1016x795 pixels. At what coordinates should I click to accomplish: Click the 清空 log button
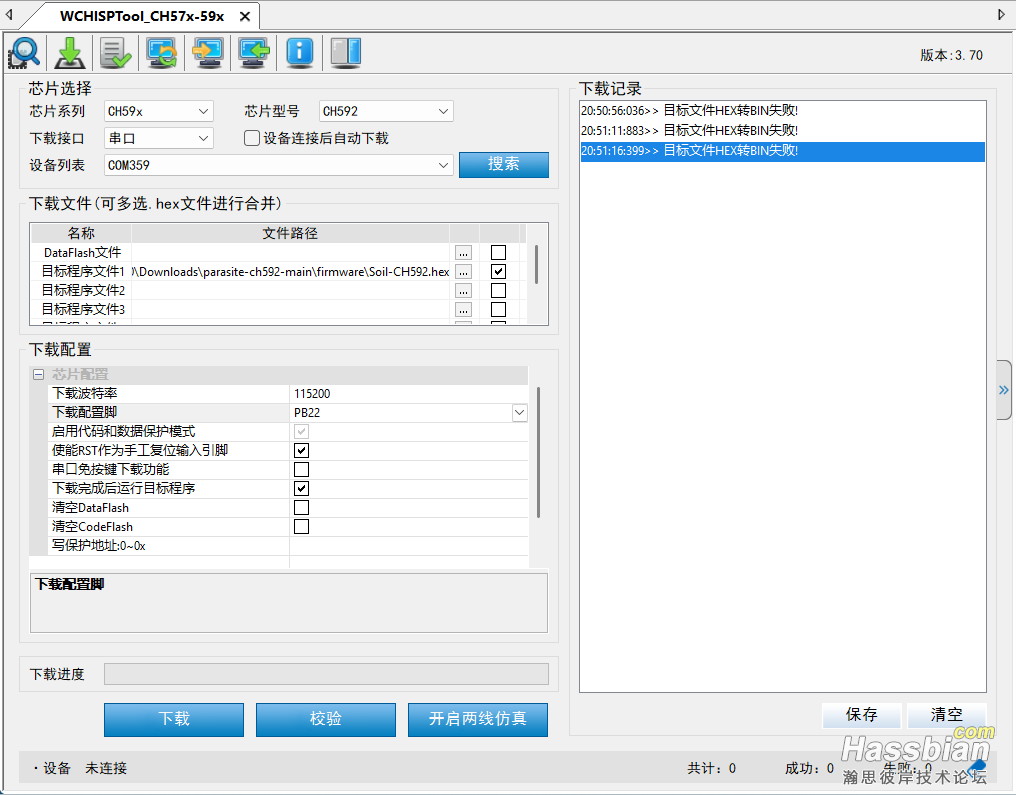(946, 715)
